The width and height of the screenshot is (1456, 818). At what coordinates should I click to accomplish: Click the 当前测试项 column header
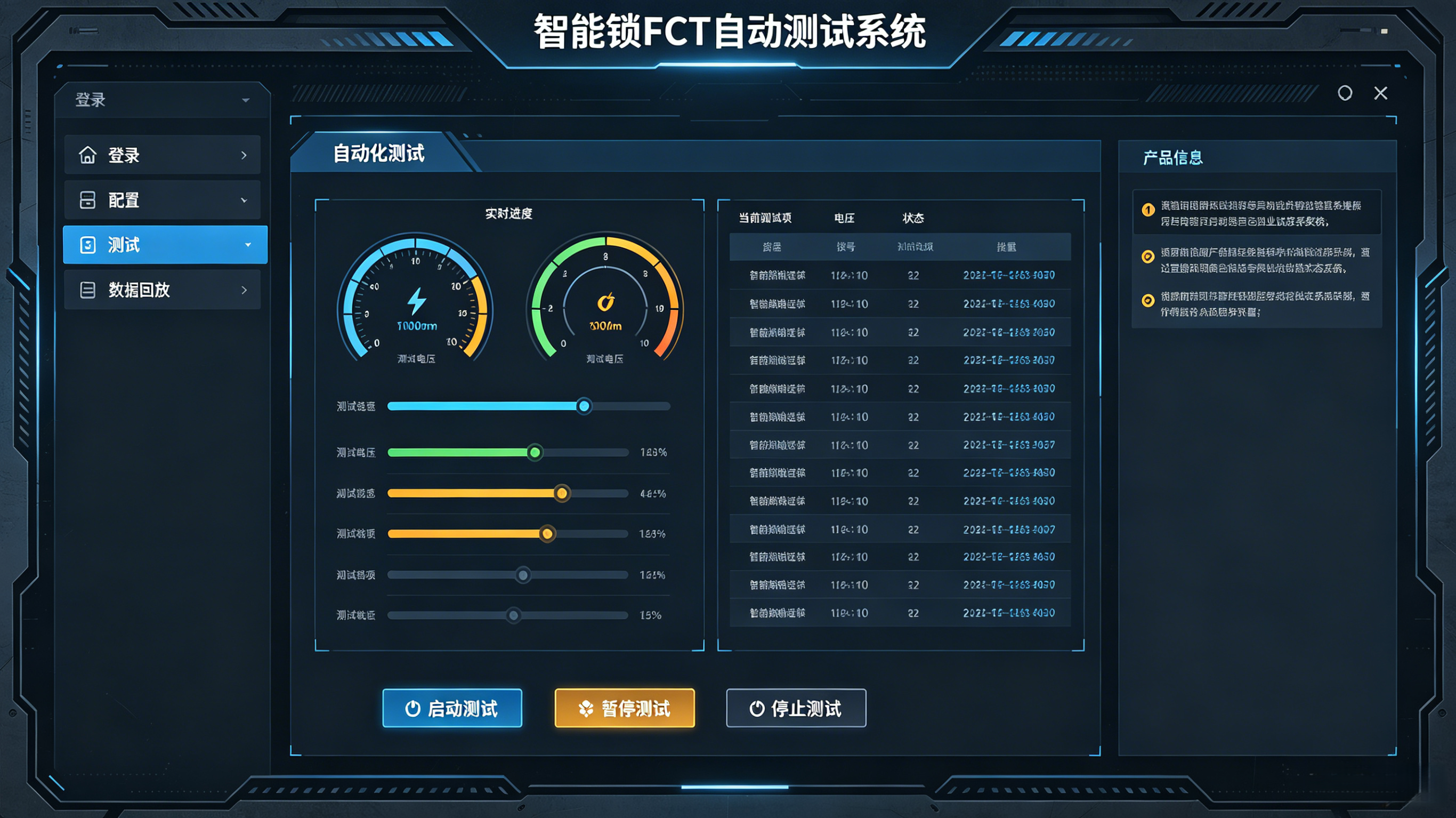click(765, 218)
